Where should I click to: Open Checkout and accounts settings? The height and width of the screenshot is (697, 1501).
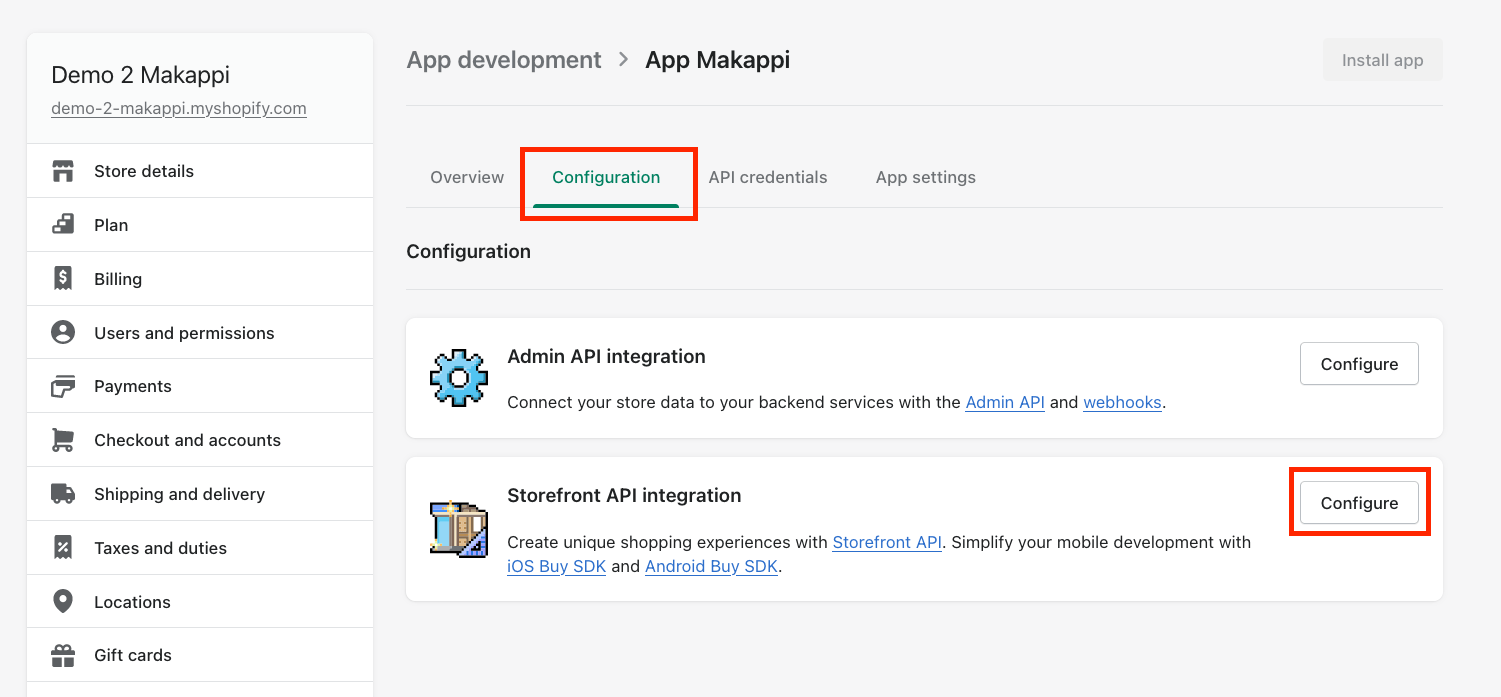point(200,440)
